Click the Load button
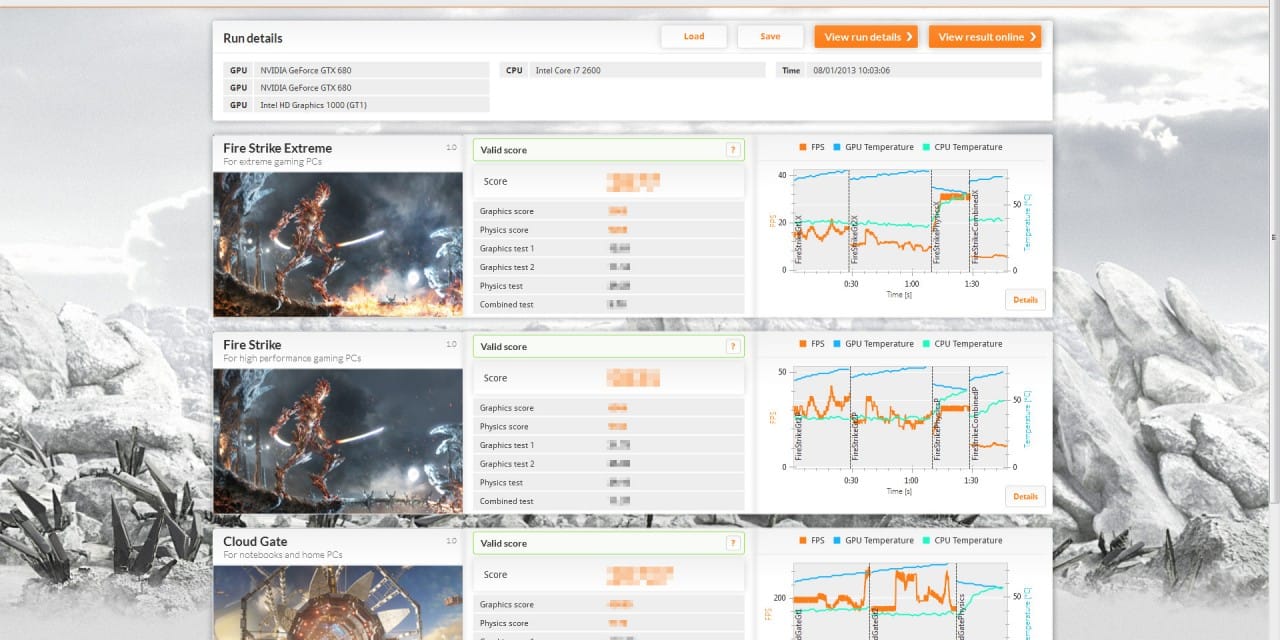This screenshot has height=640, width=1280. click(694, 37)
